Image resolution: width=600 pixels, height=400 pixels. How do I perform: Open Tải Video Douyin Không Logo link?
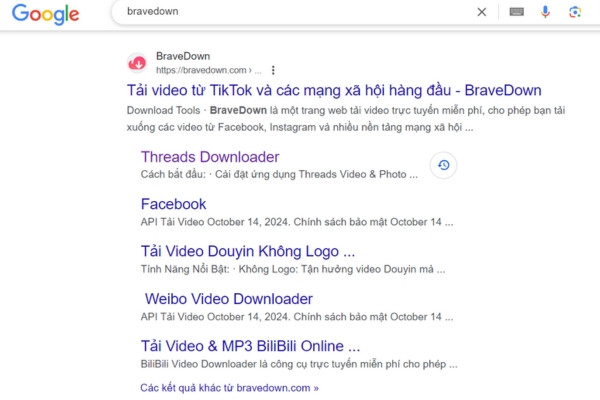pos(248,251)
